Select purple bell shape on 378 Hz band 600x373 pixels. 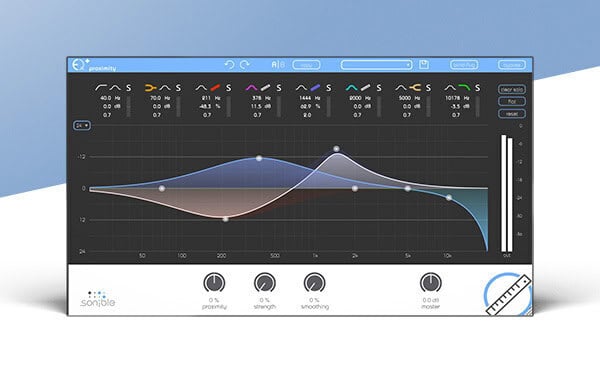click(x=251, y=88)
